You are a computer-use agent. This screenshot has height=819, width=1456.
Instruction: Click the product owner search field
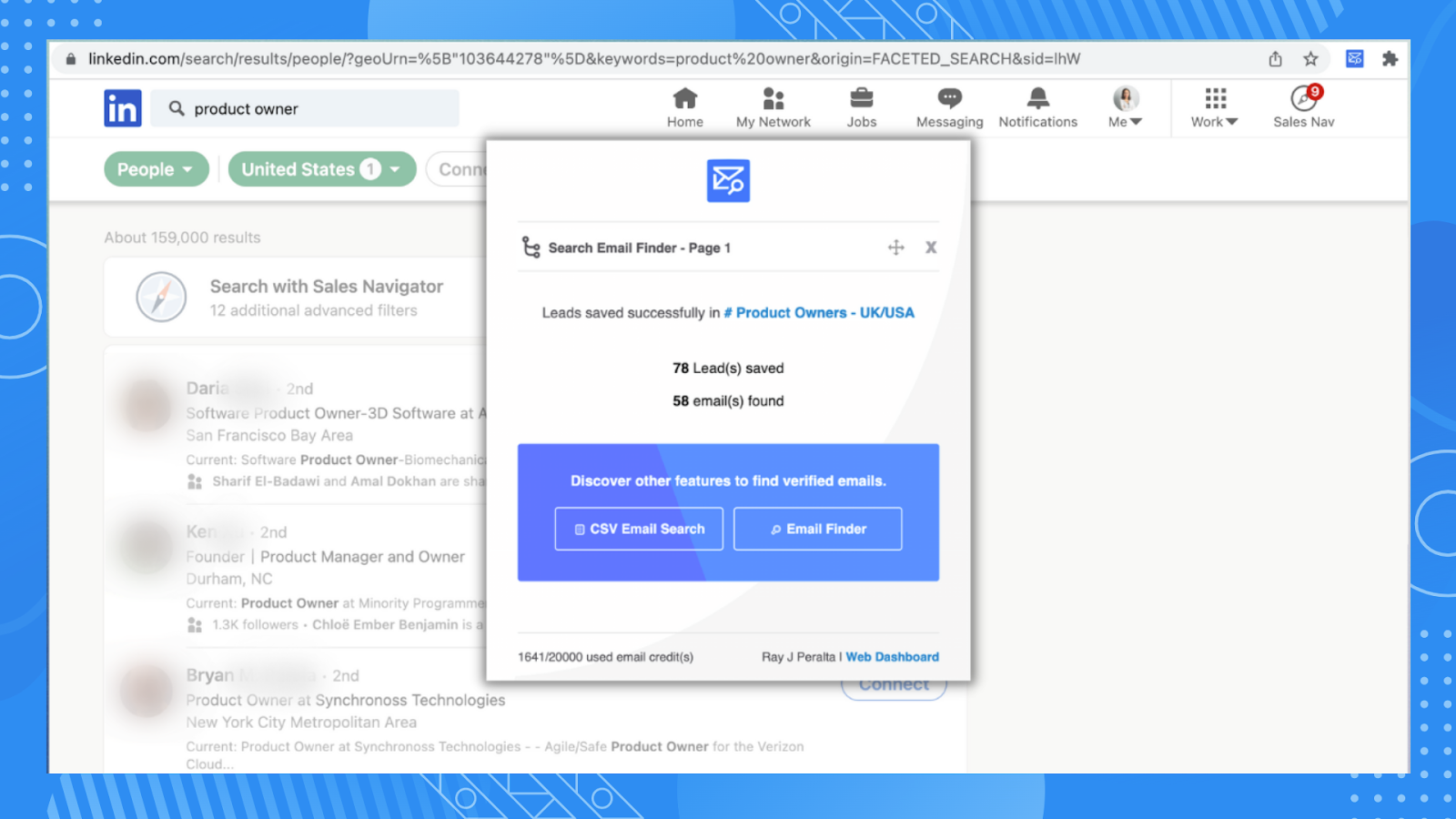[305, 108]
